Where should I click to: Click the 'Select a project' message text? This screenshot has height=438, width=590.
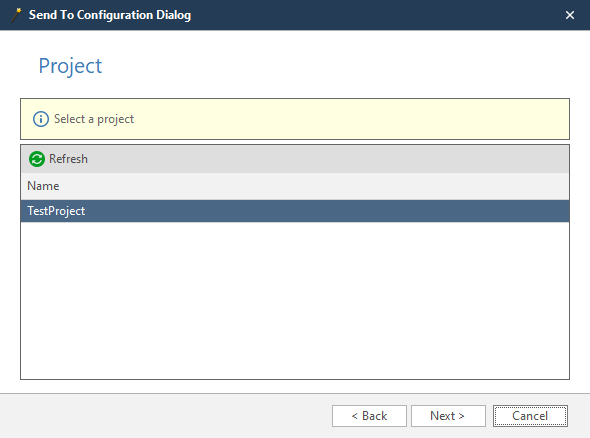coord(94,119)
